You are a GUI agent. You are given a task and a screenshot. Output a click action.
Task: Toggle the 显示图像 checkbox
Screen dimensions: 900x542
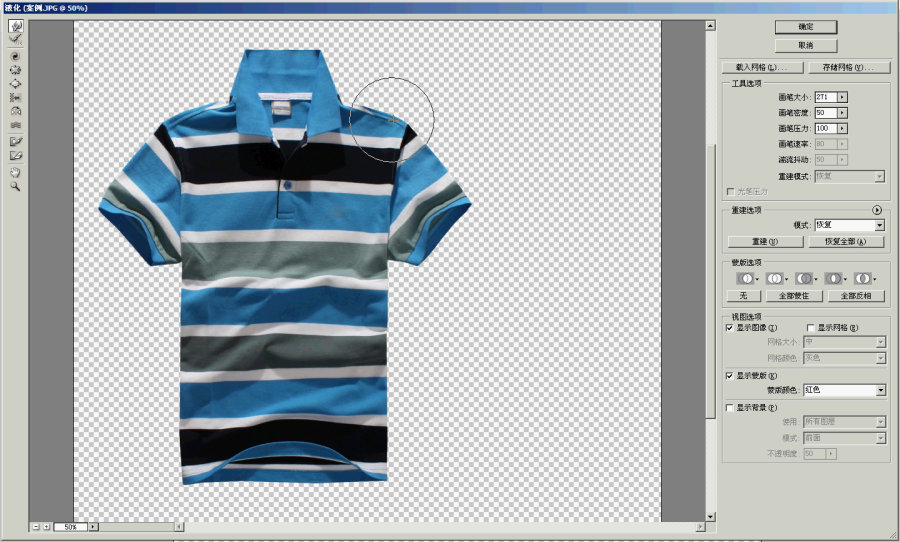729,327
